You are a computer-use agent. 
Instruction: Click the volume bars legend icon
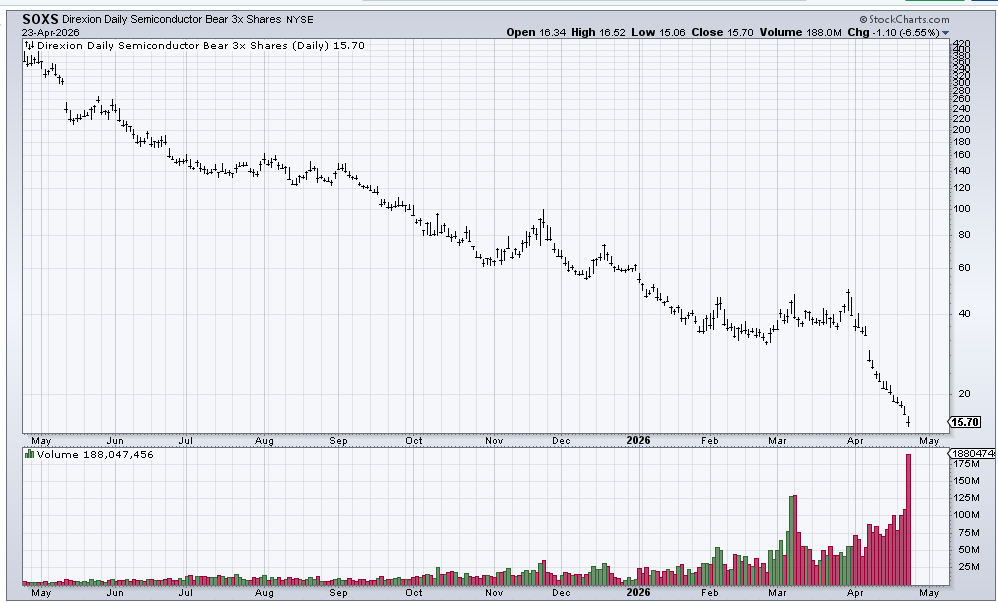coord(29,454)
